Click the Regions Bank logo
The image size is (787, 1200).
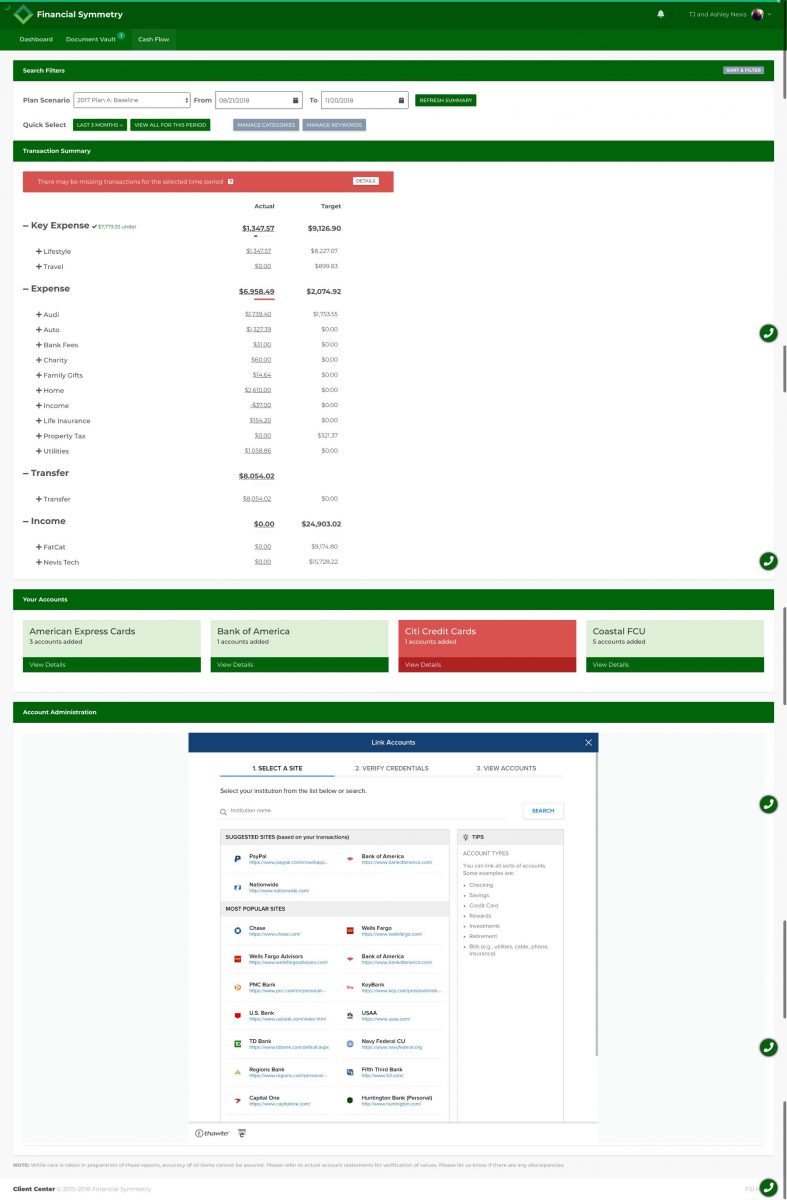click(x=236, y=1072)
